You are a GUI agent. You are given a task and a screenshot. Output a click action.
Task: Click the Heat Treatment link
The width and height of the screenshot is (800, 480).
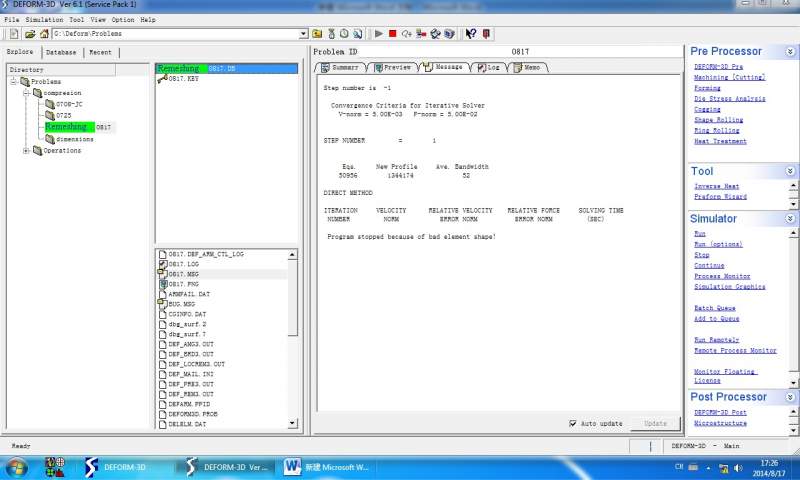720,141
